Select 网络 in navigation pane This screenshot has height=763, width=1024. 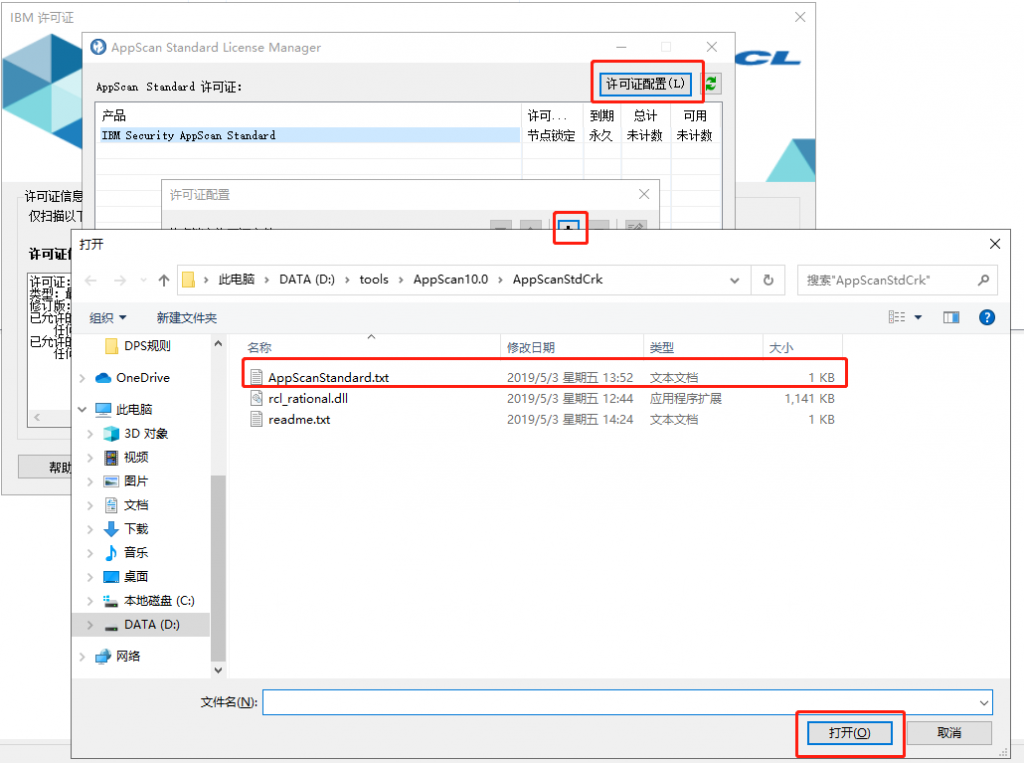pyautogui.click(x=128, y=656)
